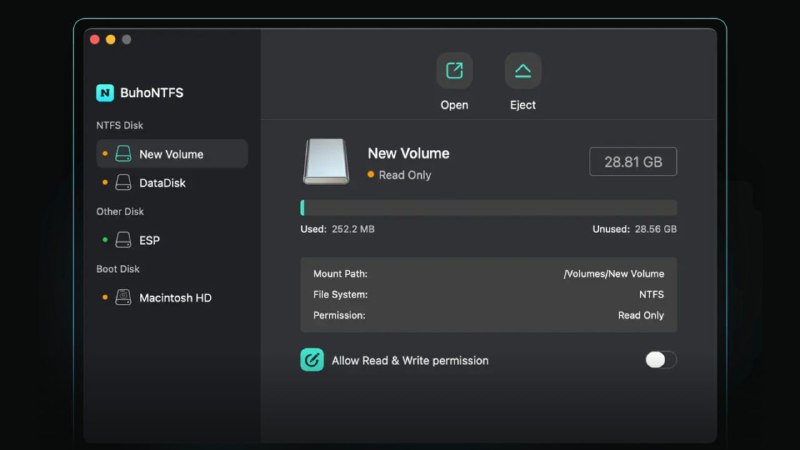800x450 pixels.
Task: Click the /Volumes/New Volume mount path
Action: coord(613,274)
